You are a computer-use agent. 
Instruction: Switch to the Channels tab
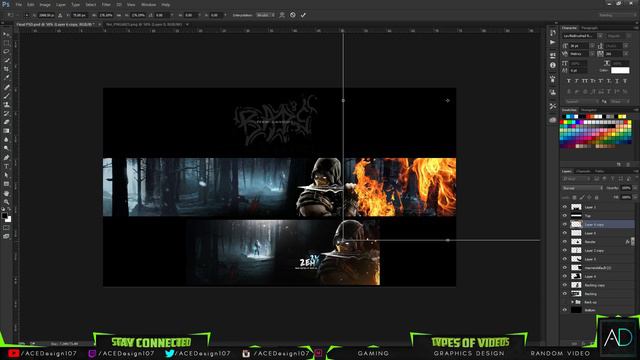pos(583,171)
